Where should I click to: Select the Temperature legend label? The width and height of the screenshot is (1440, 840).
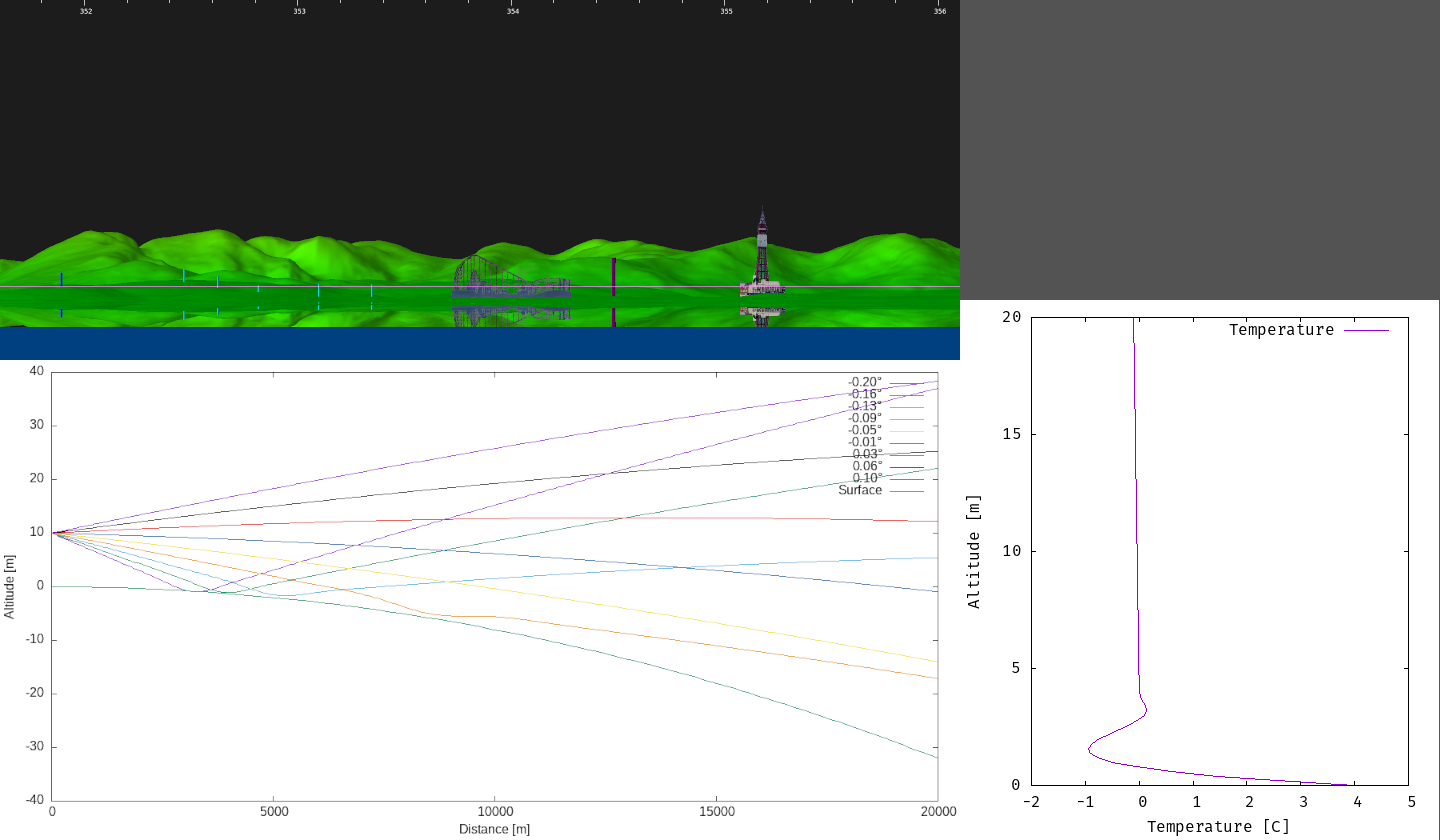coord(1281,330)
